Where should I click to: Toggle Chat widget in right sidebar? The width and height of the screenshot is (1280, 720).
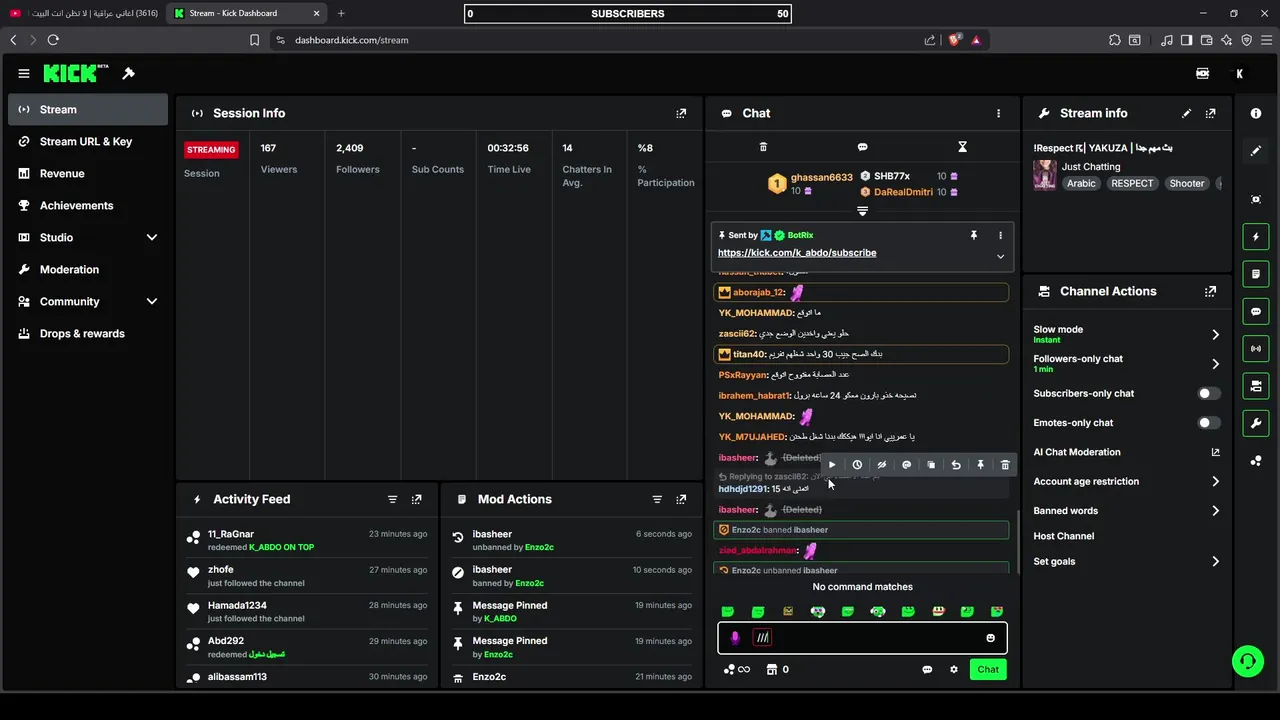point(1256,311)
